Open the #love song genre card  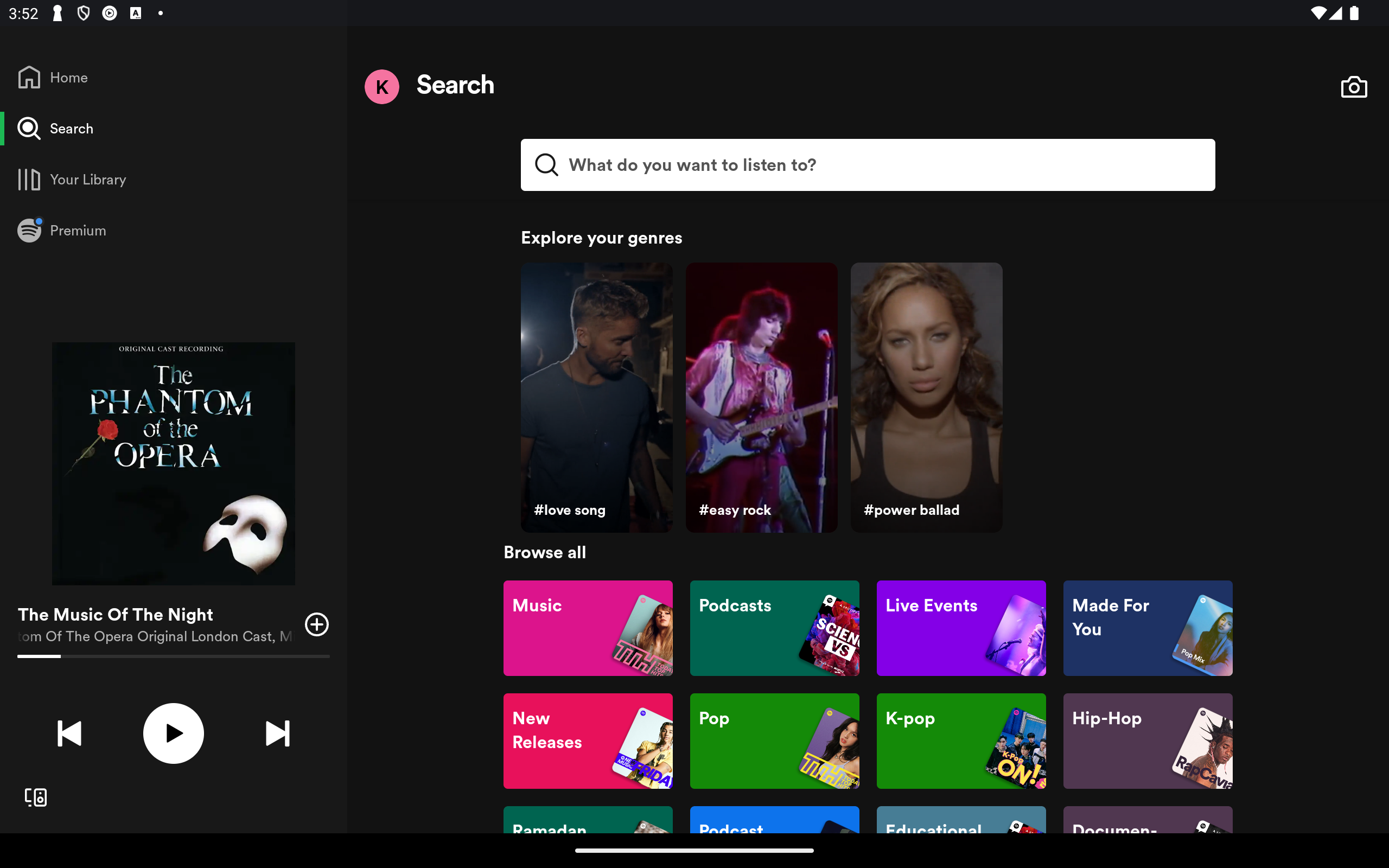(596, 397)
